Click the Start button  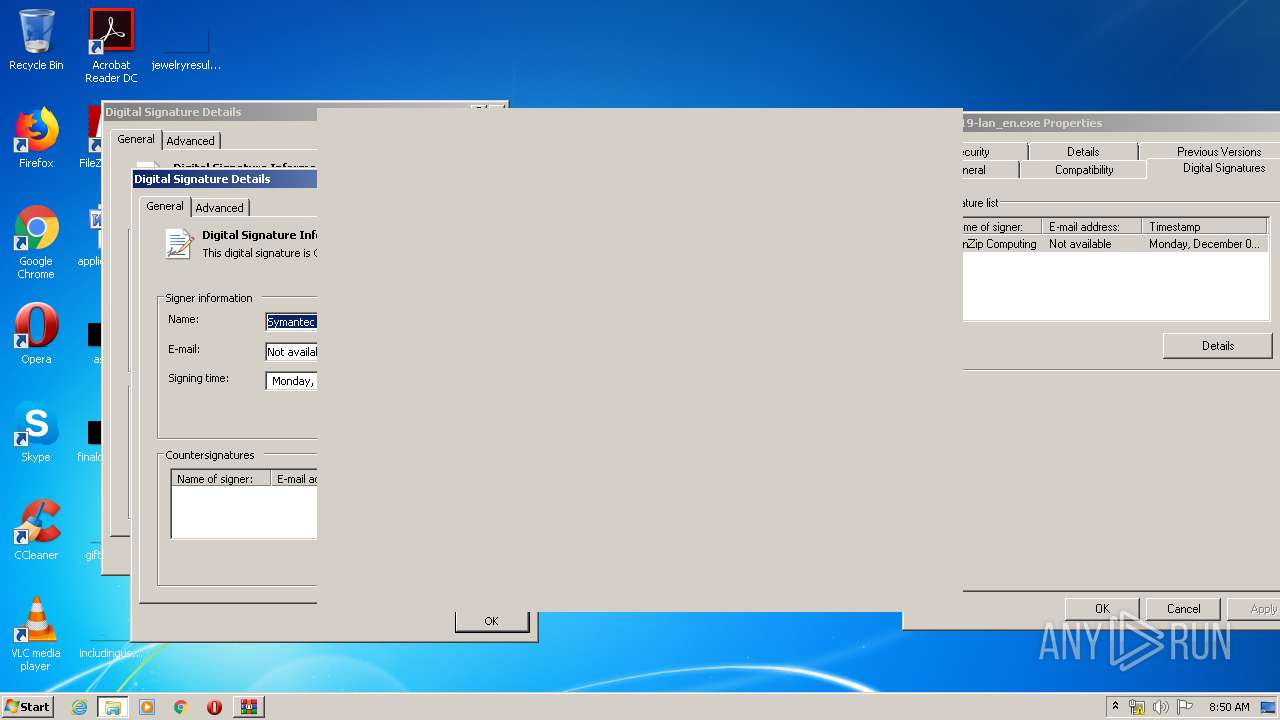coord(28,707)
